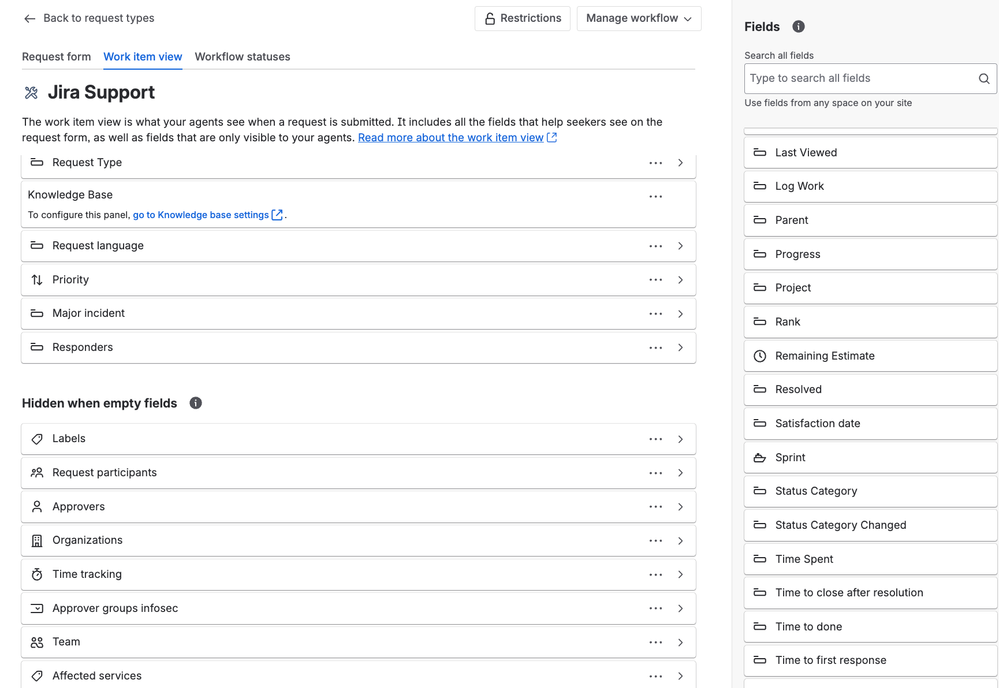
Task: Go back to request types
Action: click(x=89, y=18)
